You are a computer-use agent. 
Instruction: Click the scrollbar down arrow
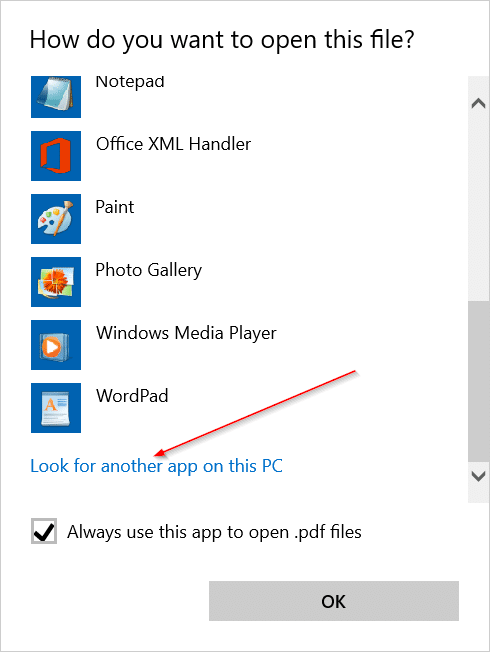(x=478, y=476)
